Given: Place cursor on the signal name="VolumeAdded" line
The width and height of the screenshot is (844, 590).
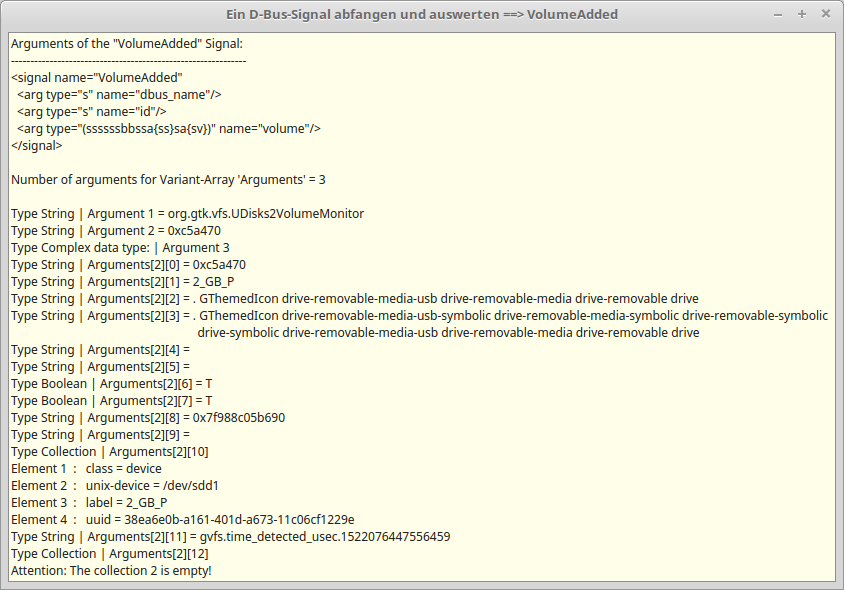Looking at the screenshot, I should coord(97,78).
